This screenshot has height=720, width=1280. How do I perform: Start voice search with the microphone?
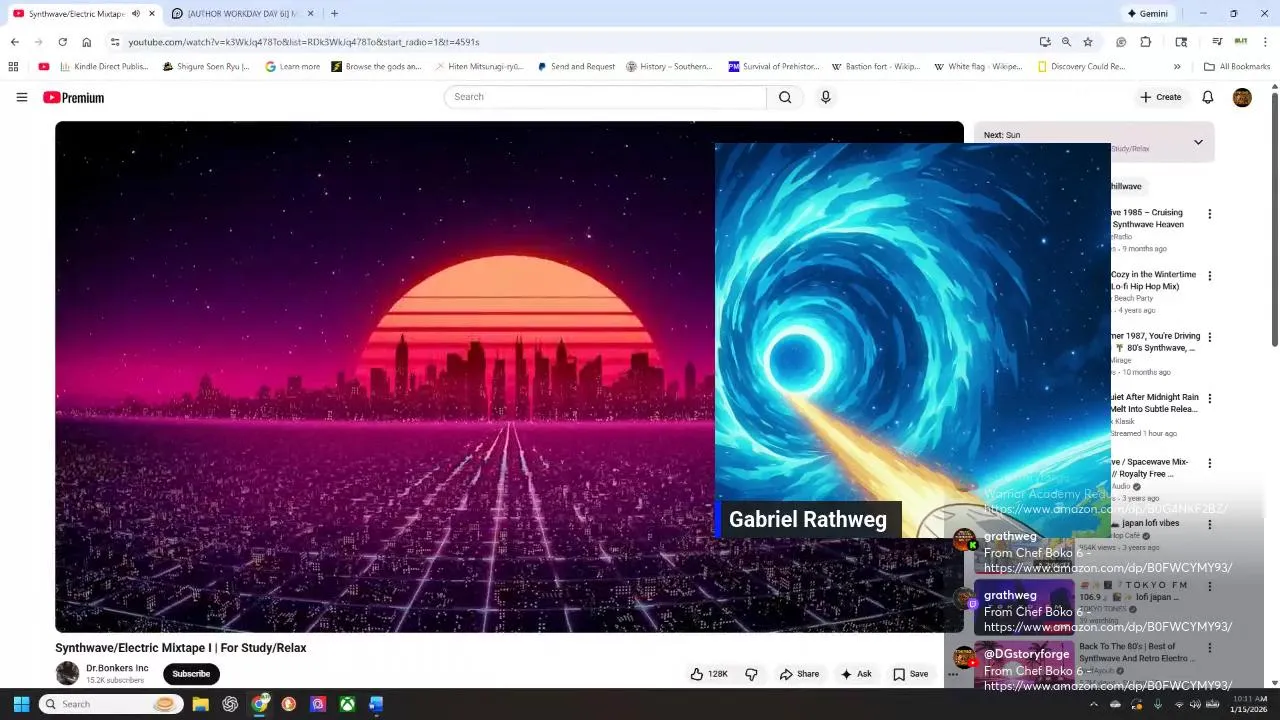click(825, 97)
